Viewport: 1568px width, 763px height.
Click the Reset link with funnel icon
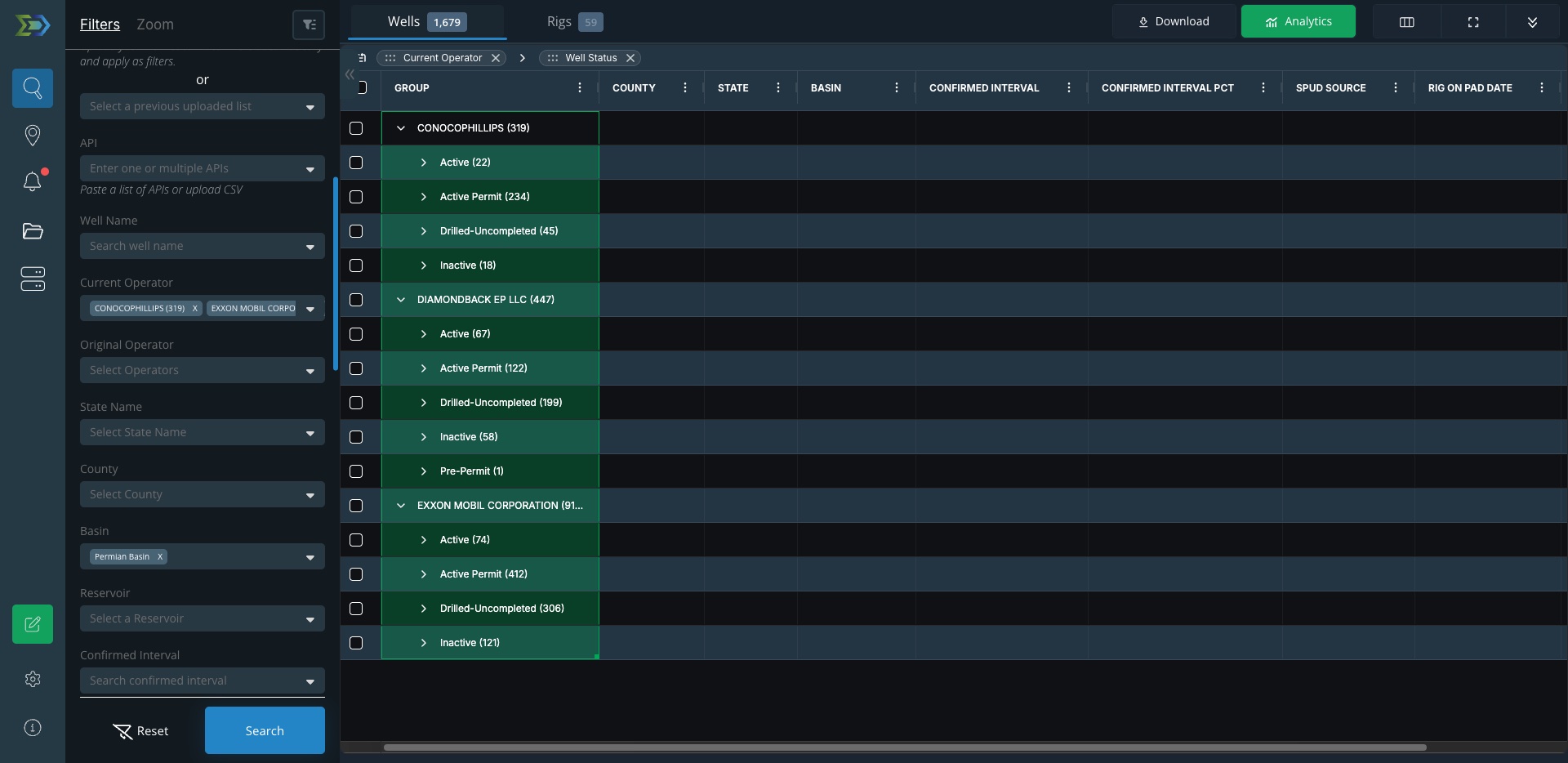click(140, 730)
